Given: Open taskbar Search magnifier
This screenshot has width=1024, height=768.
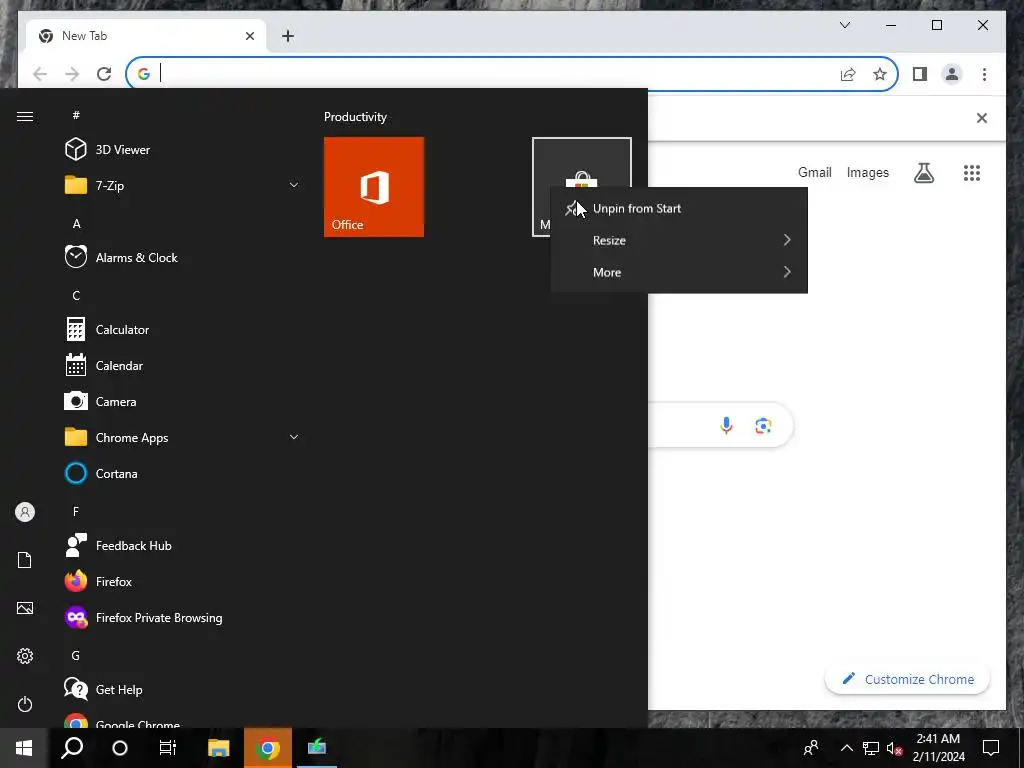Looking at the screenshot, I should [72, 748].
